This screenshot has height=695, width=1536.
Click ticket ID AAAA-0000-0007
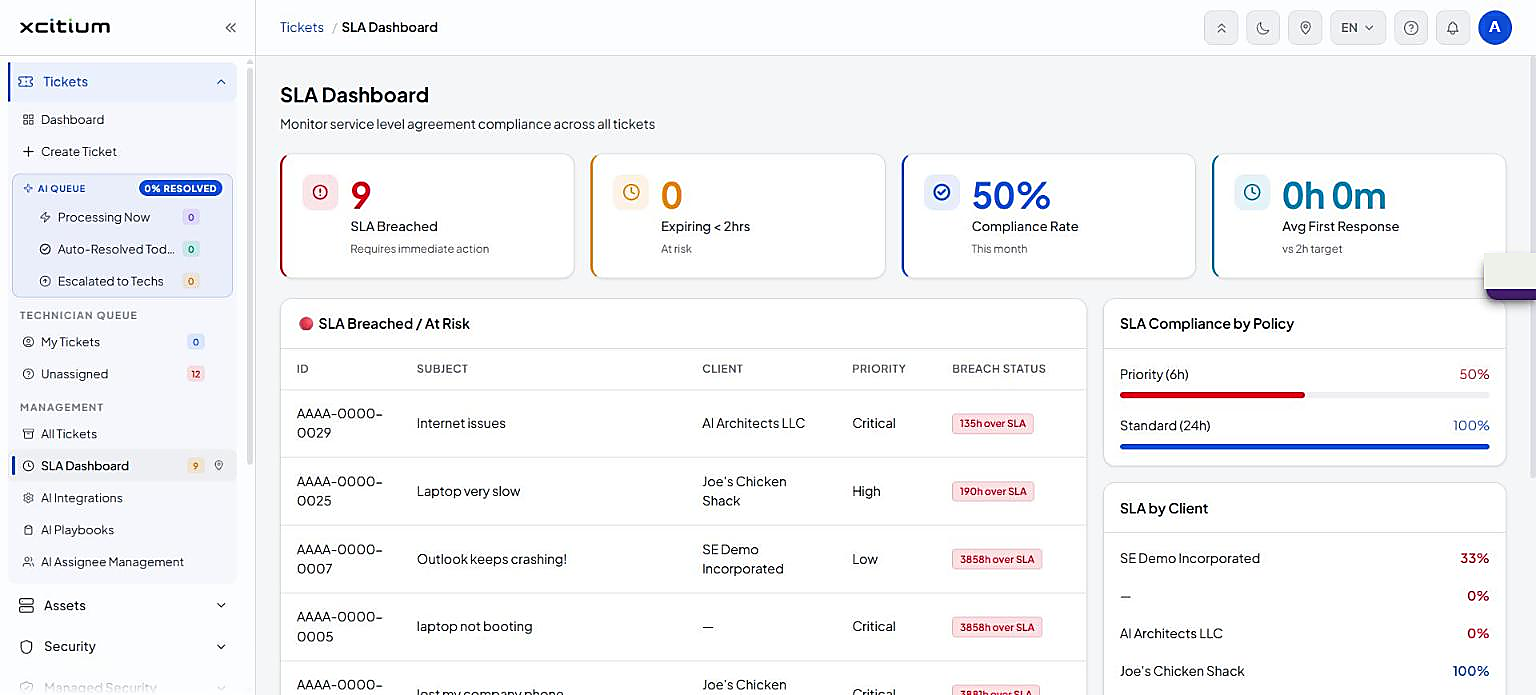(x=340, y=559)
